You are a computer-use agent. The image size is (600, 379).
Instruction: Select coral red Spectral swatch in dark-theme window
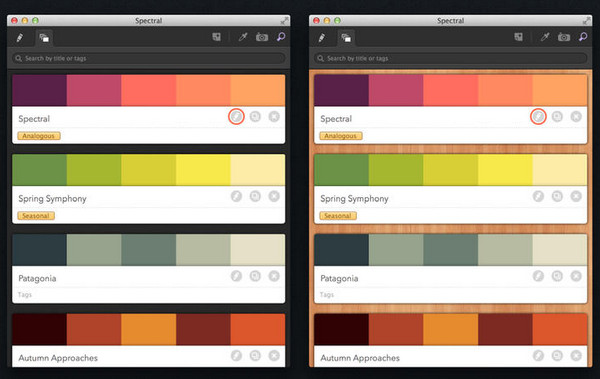coord(148,90)
